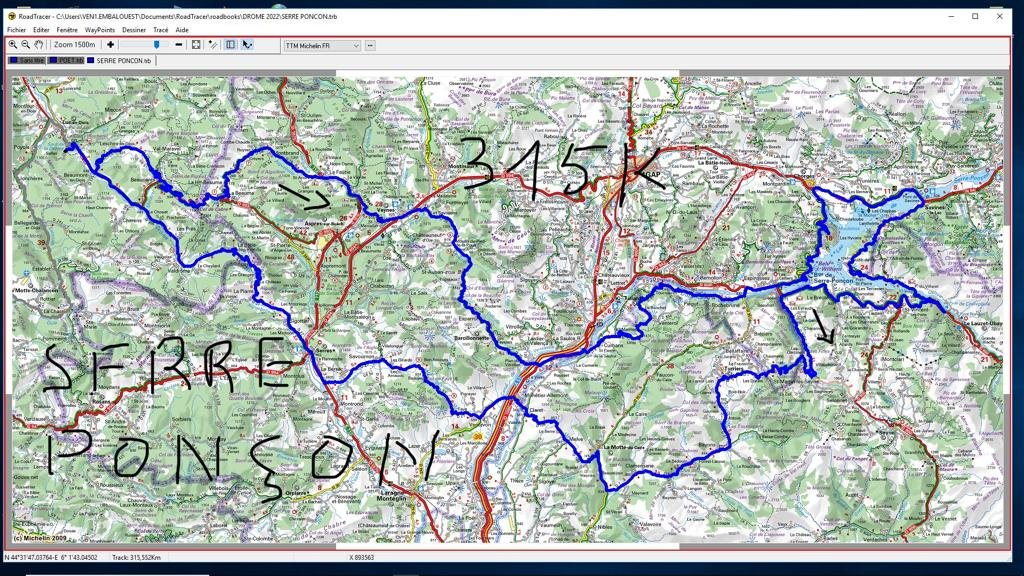Maximize the RoadTracer window
1024x576 pixels.
(975, 16)
